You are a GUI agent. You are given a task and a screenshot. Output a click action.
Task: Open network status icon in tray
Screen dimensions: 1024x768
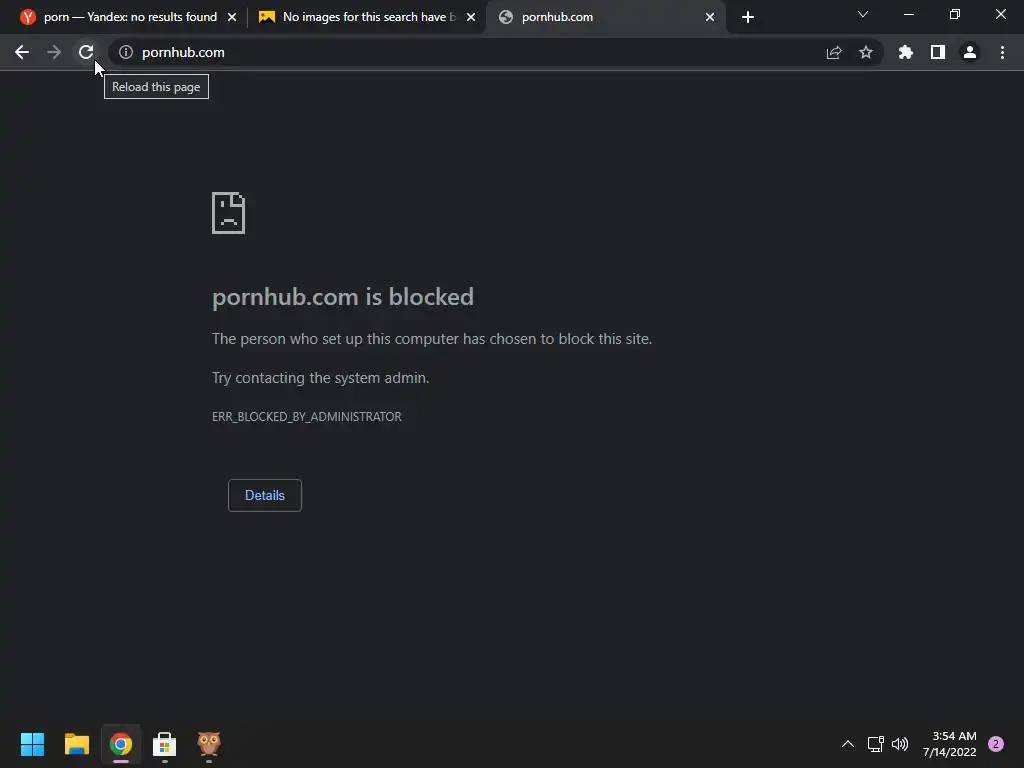click(x=875, y=744)
